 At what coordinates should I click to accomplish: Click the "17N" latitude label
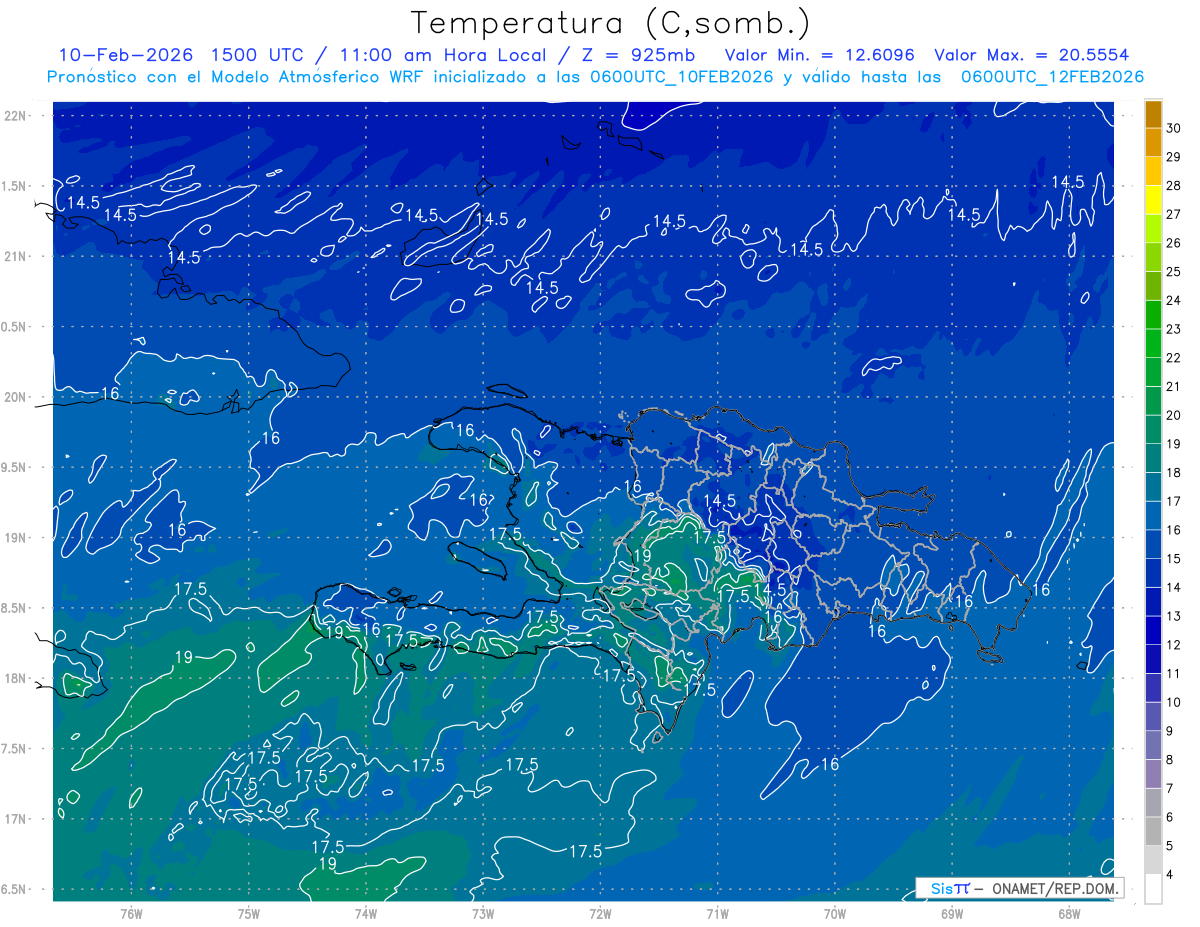(x=15, y=819)
